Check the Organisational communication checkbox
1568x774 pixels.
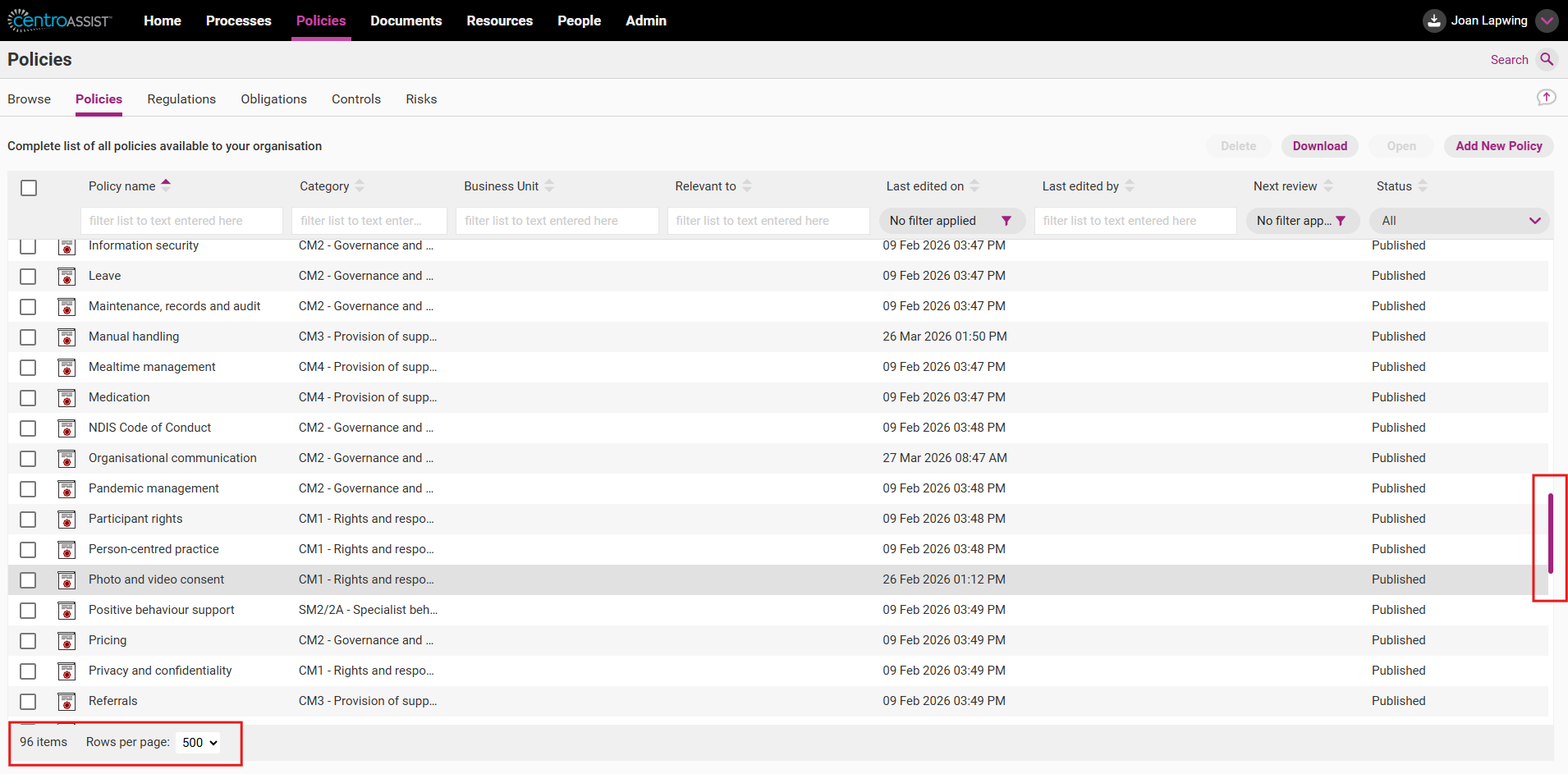pyautogui.click(x=28, y=459)
